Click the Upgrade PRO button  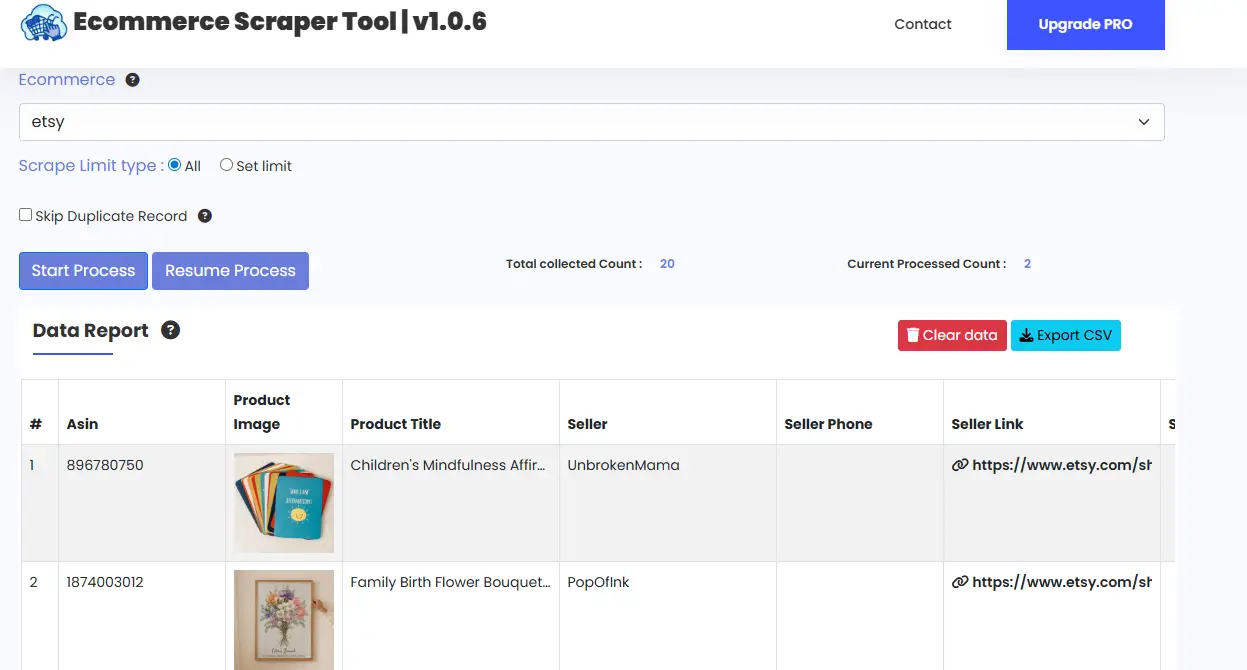coord(1085,24)
